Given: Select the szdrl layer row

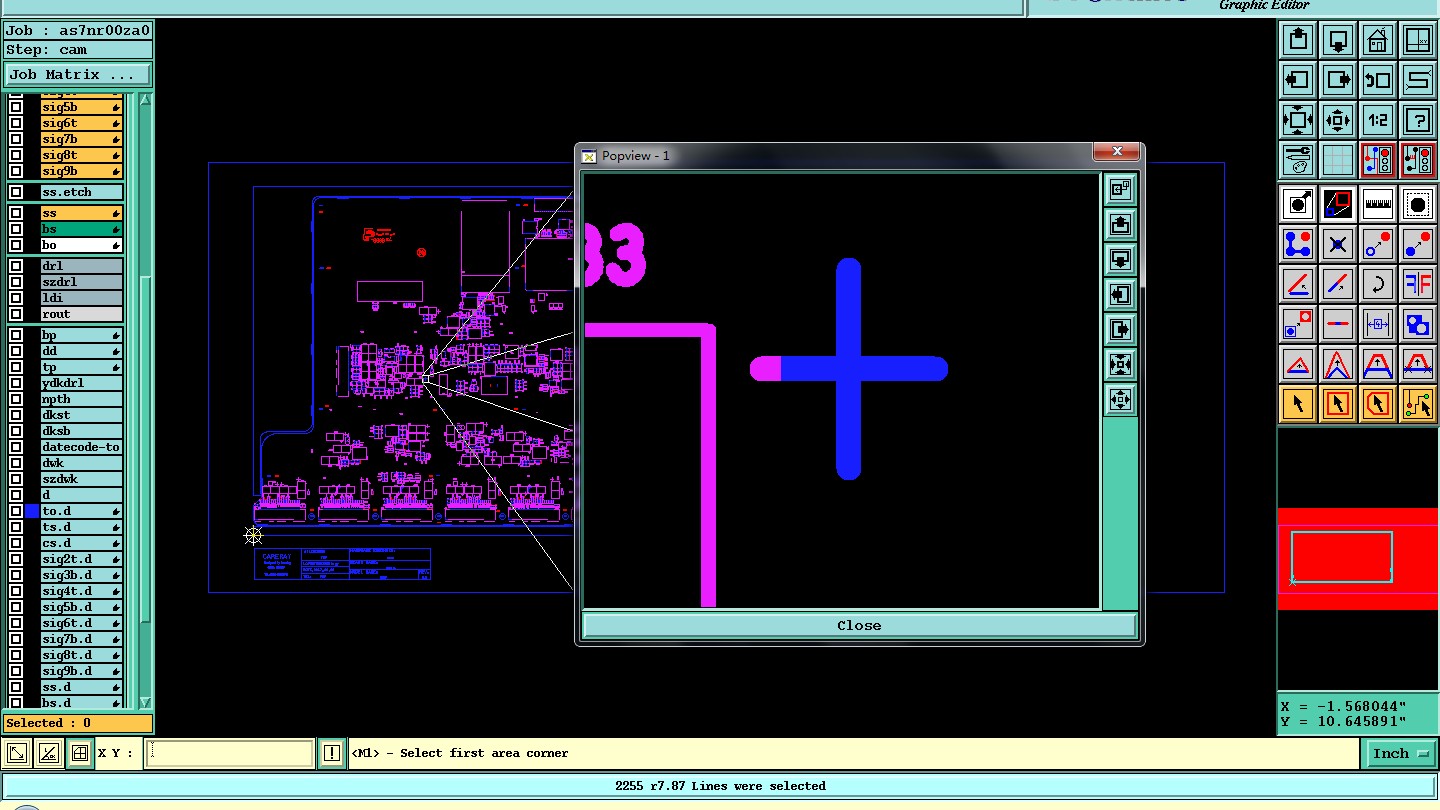Looking at the screenshot, I should click(x=81, y=282).
